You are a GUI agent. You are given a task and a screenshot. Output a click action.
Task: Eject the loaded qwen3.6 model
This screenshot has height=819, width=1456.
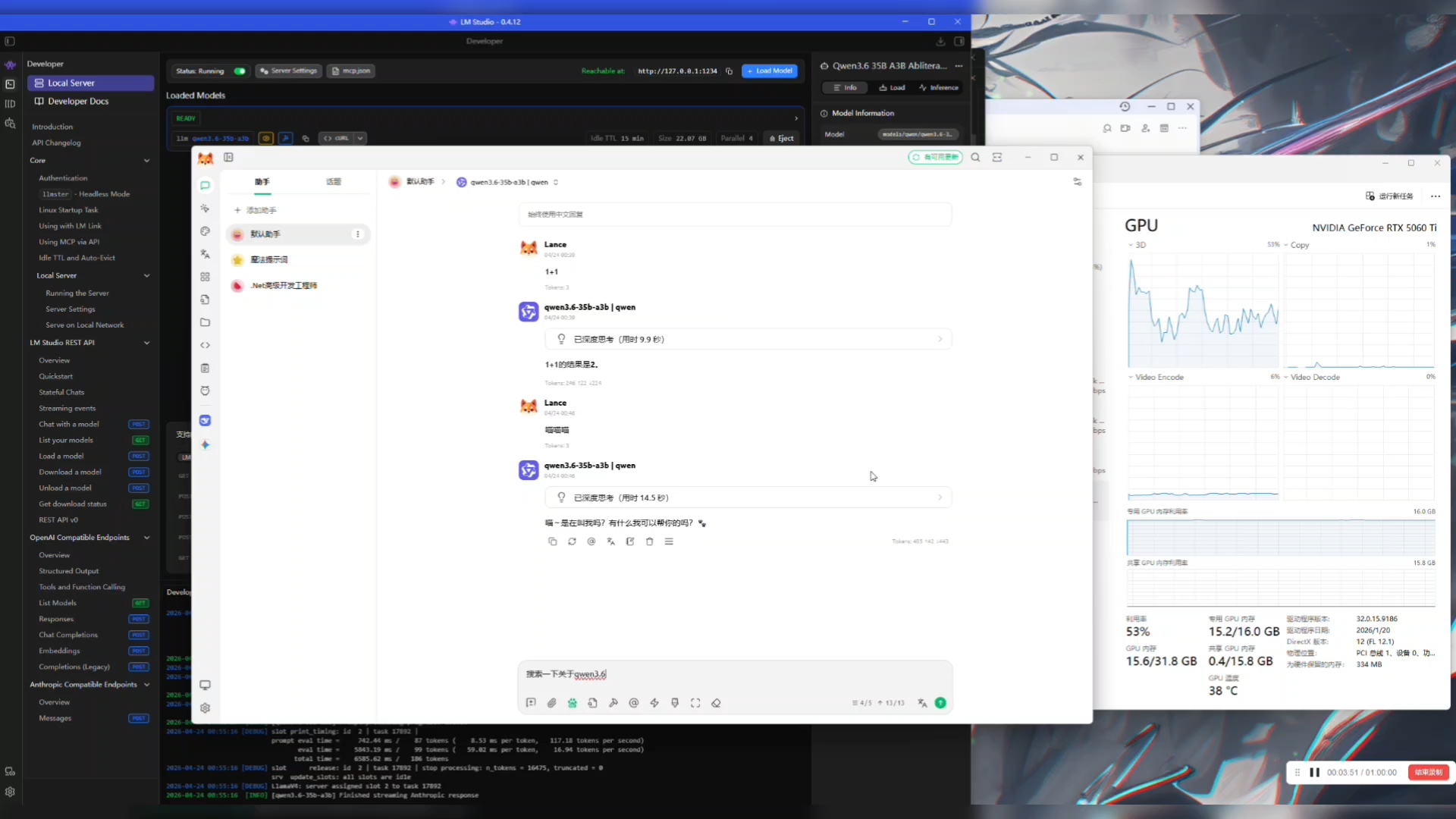coord(781,138)
